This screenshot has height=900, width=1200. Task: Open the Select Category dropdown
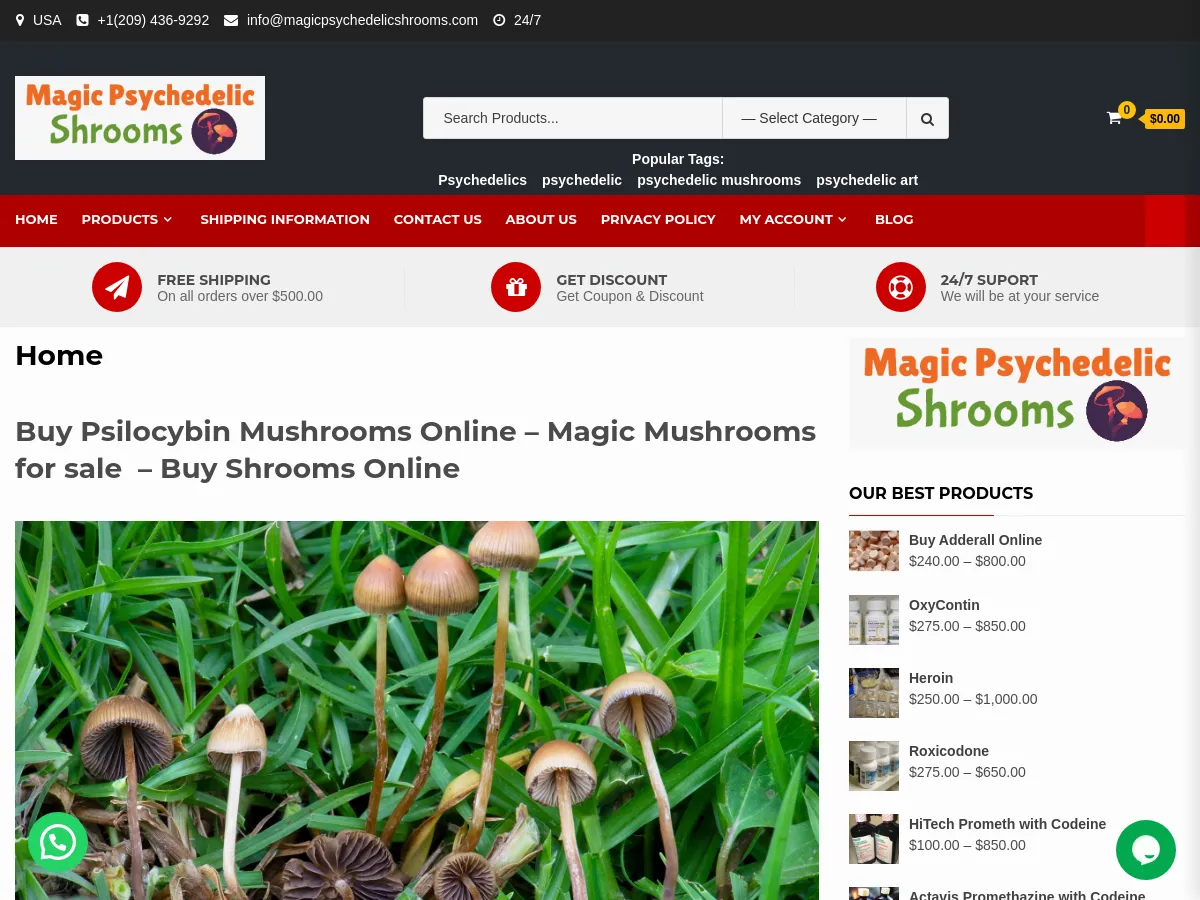tap(813, 118)
